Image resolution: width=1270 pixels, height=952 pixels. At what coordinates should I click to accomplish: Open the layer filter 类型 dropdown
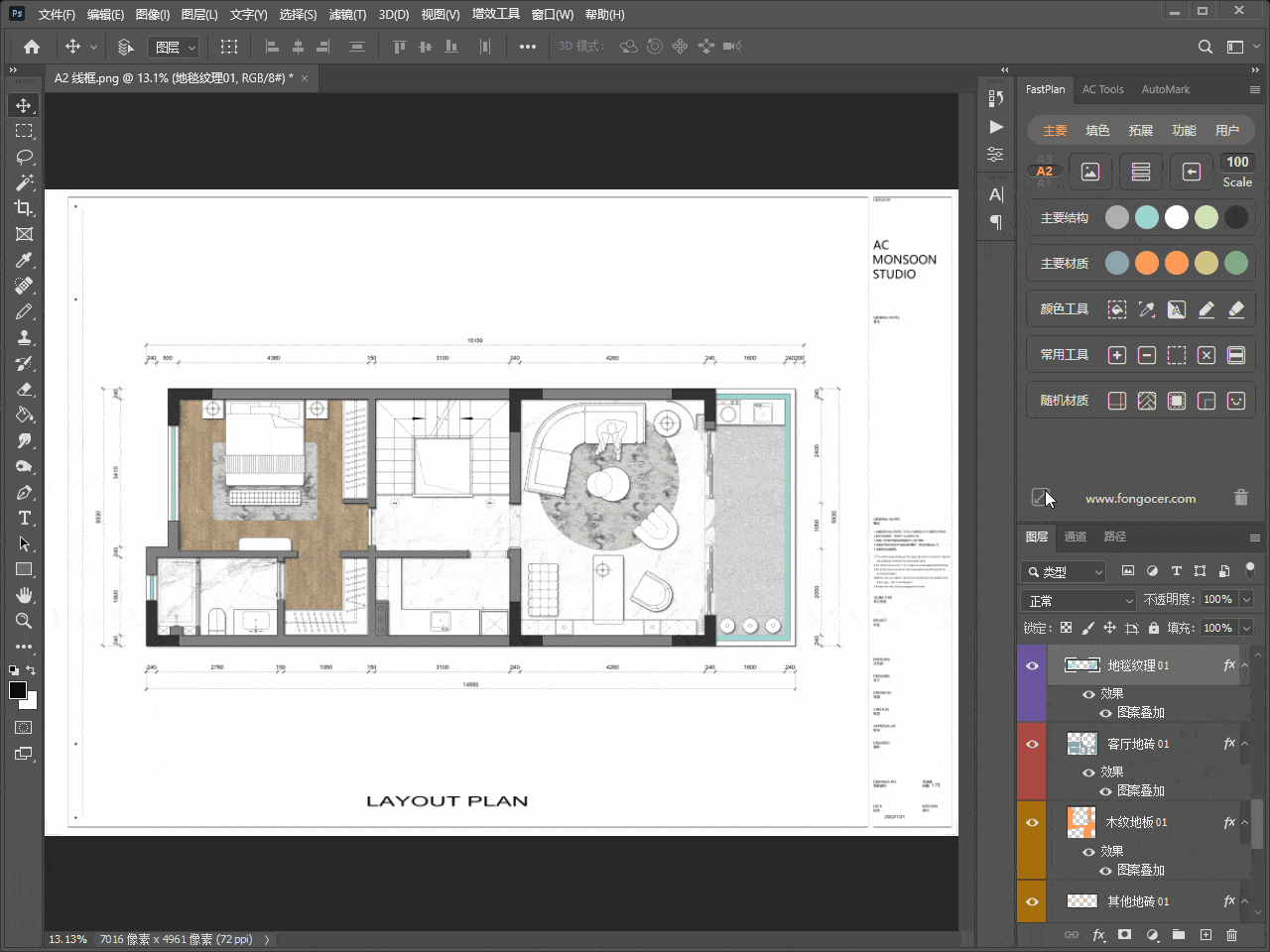click(1064, 571)
